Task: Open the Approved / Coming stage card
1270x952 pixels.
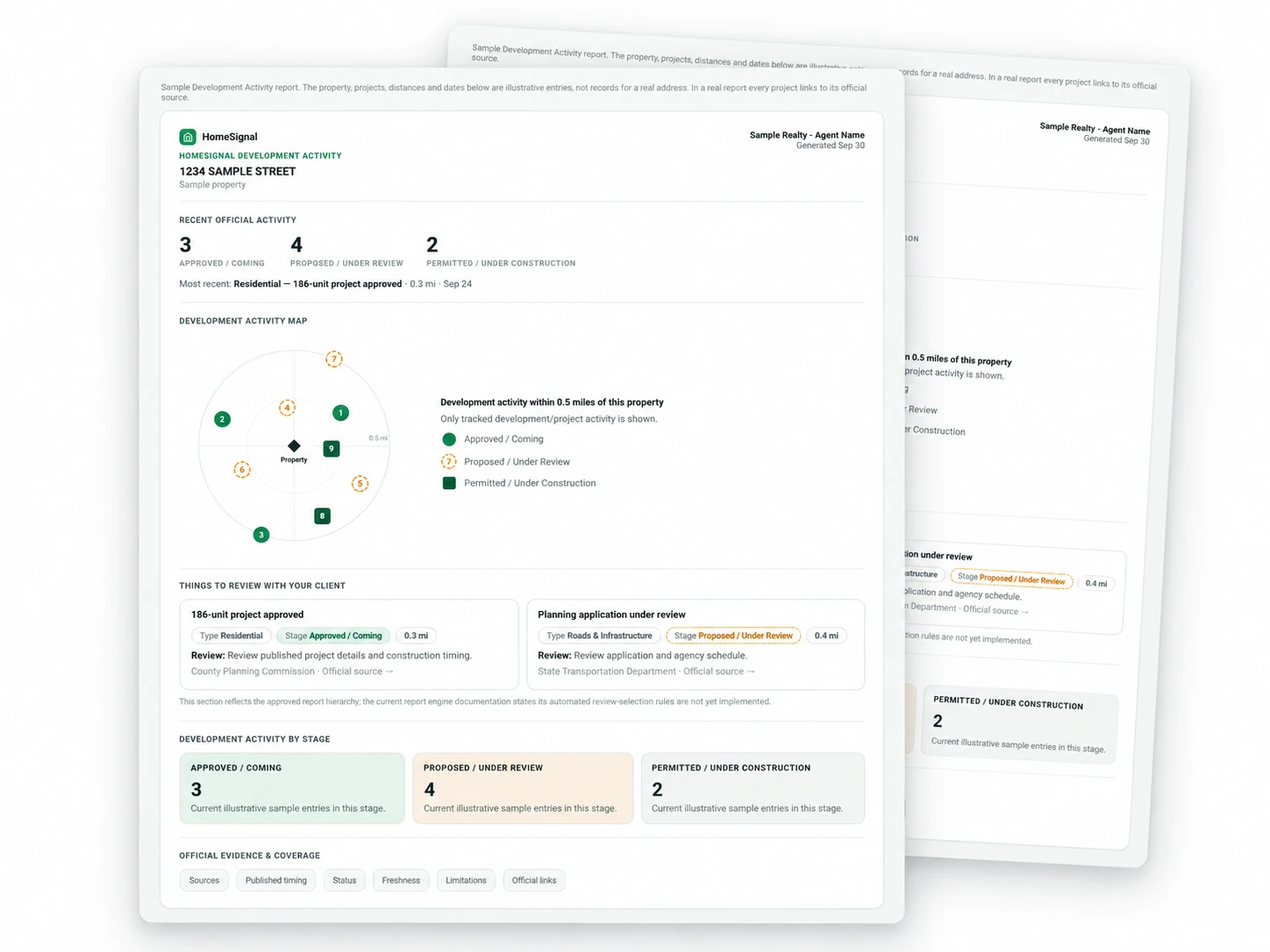Action: [292, 788]
